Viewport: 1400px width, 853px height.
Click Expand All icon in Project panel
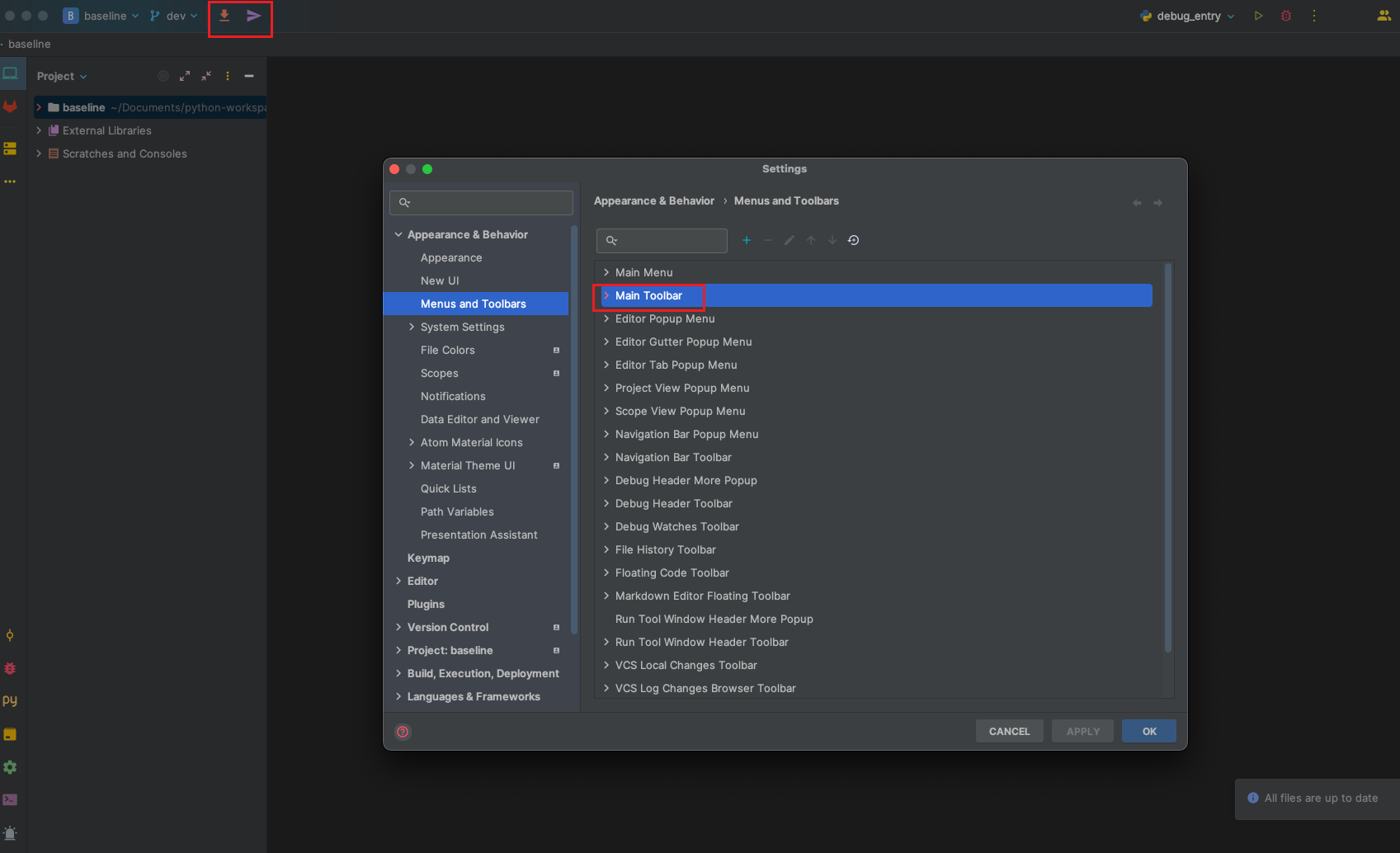pos(185,76)
